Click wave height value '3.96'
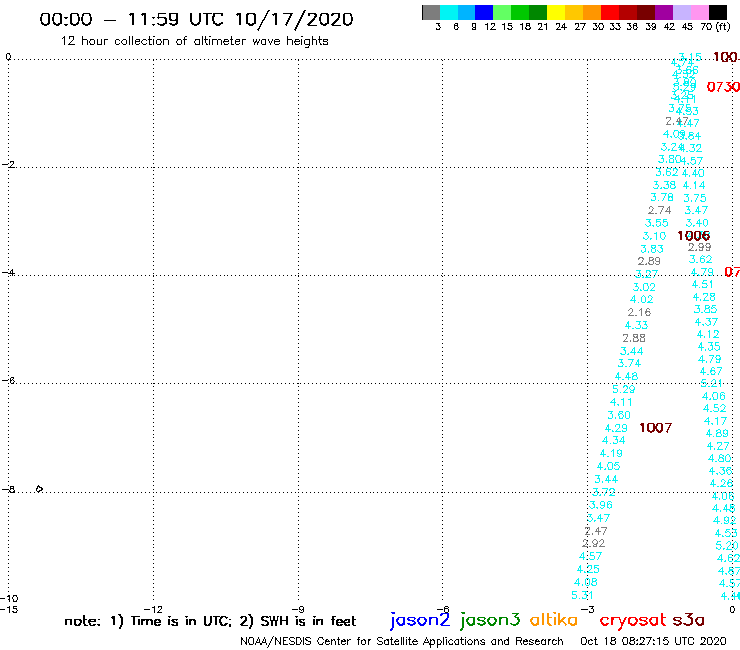The height and width of the screenshot is (650, 740). click(x=601, y=505)
